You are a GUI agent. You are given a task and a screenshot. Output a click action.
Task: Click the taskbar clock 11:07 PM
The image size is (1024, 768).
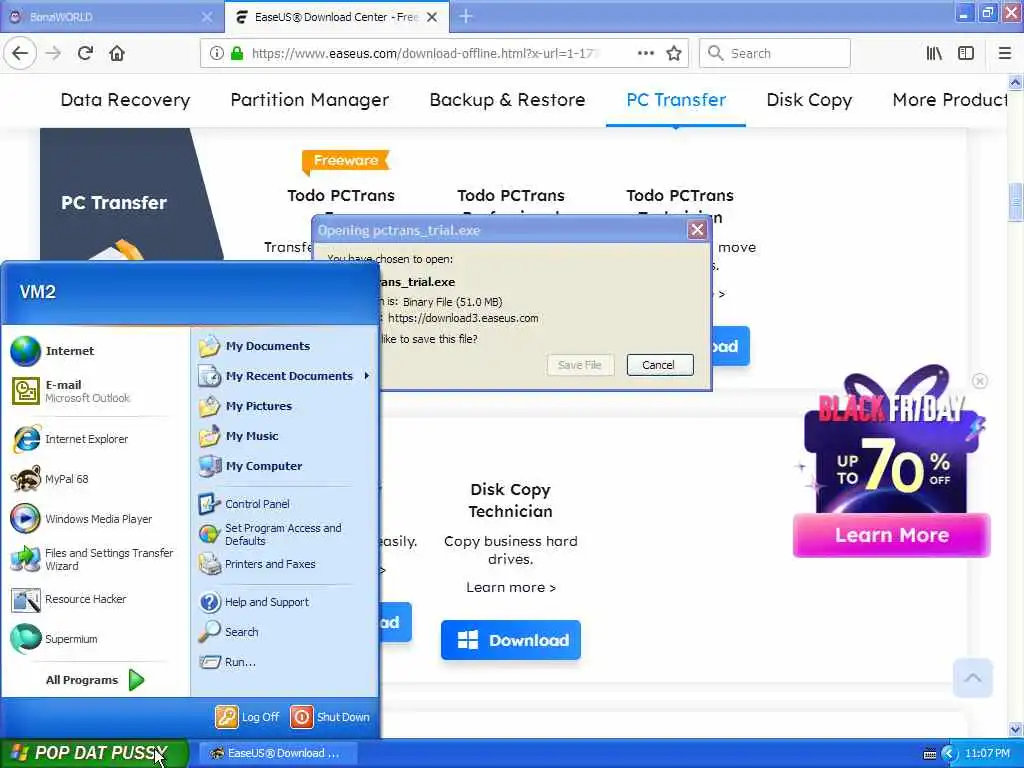(987, 754)
